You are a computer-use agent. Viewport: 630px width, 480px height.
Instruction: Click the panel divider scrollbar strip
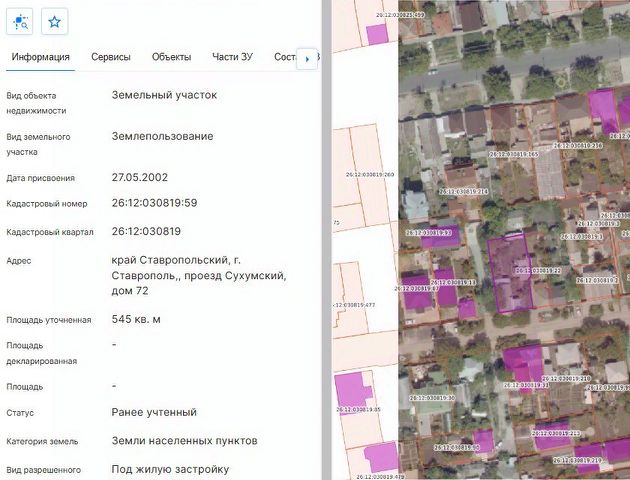coord(327,240)
